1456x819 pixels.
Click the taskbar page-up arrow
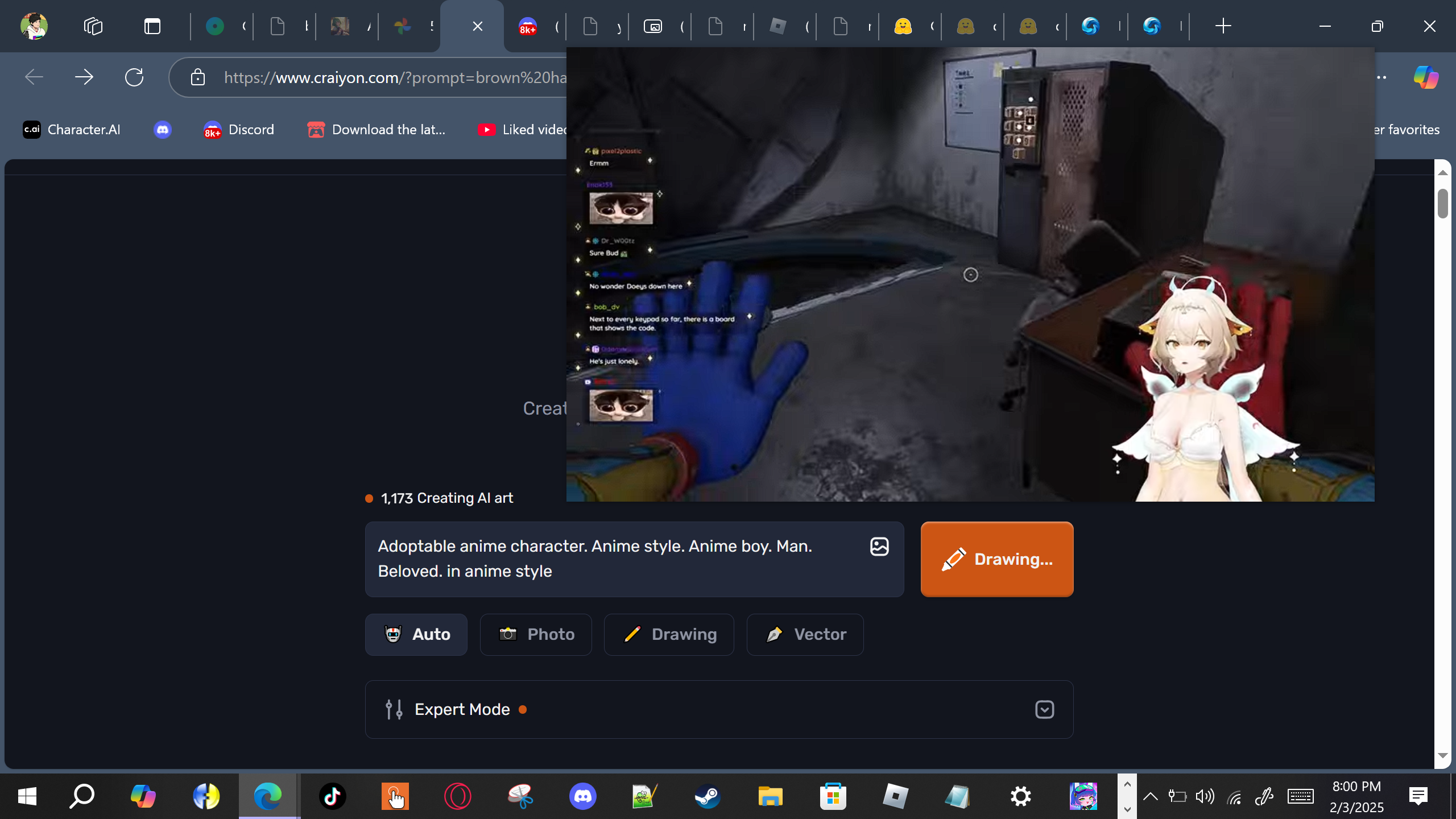[1127, 784]
